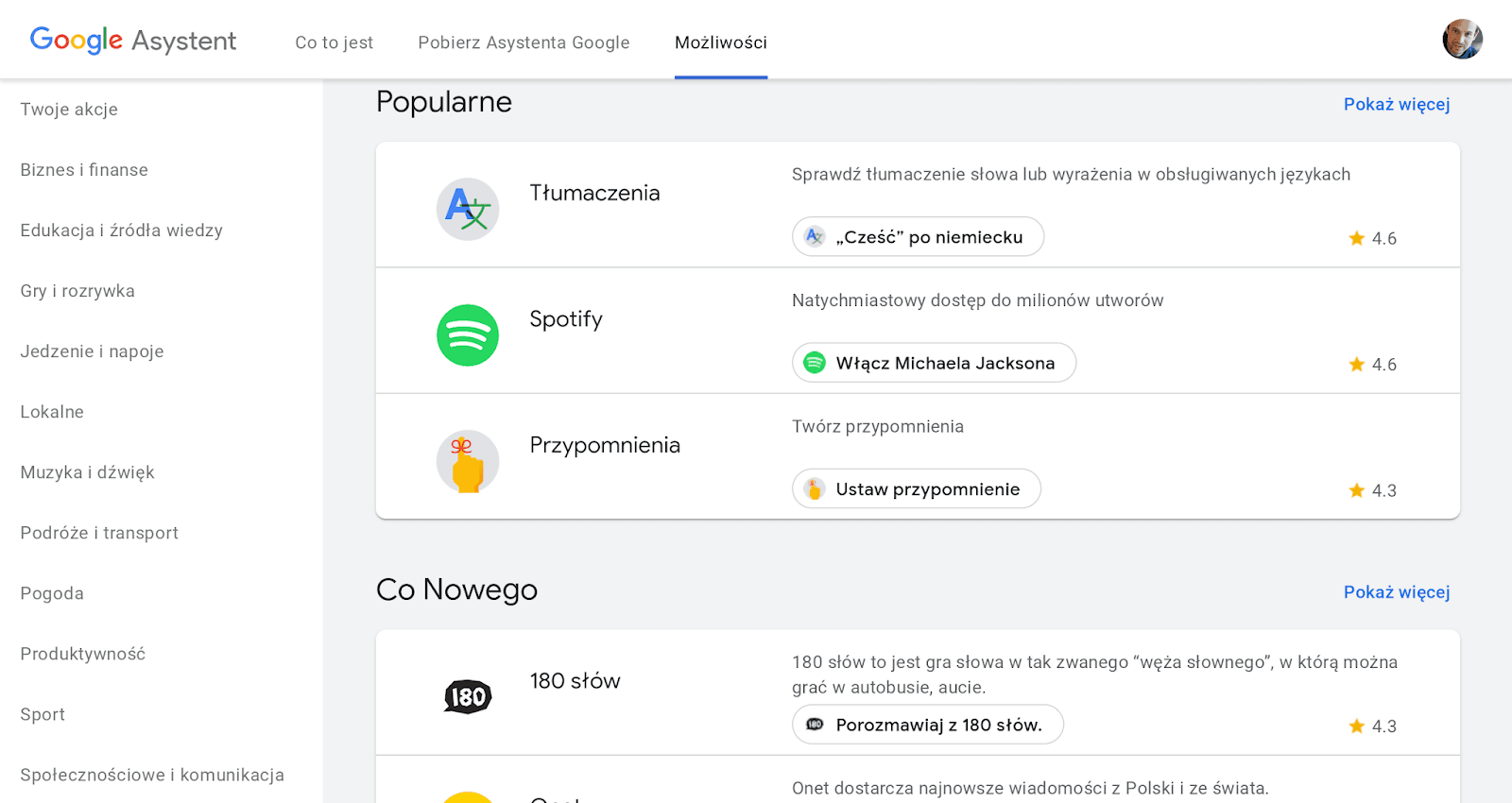1512x803 pixels.
Task: Click text Twórz przypomnienia
Action: point(878,426)
